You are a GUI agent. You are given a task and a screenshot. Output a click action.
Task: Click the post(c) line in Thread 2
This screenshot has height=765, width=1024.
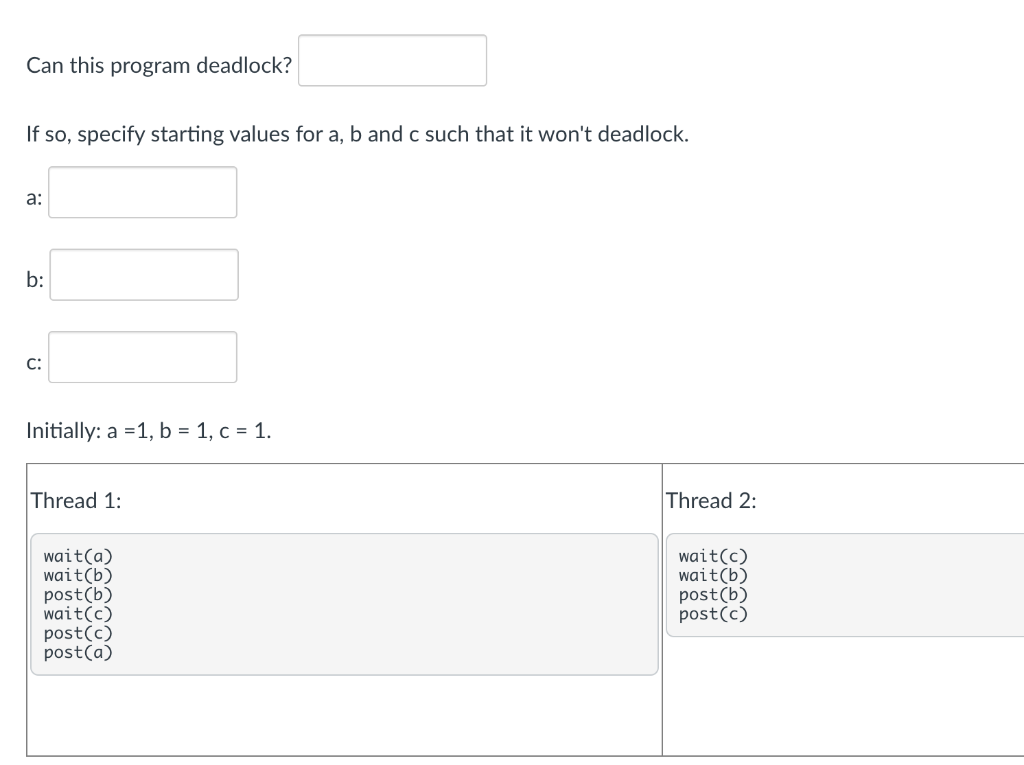[x=712, y=614]
